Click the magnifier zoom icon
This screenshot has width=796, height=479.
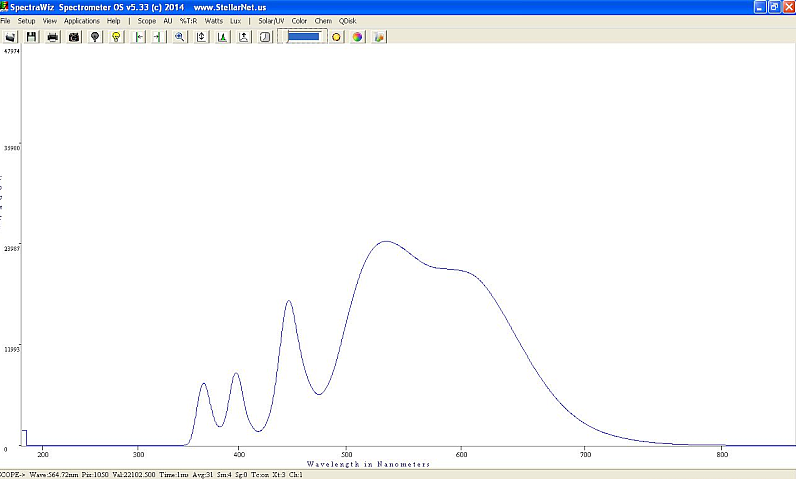tap(180, 37)
